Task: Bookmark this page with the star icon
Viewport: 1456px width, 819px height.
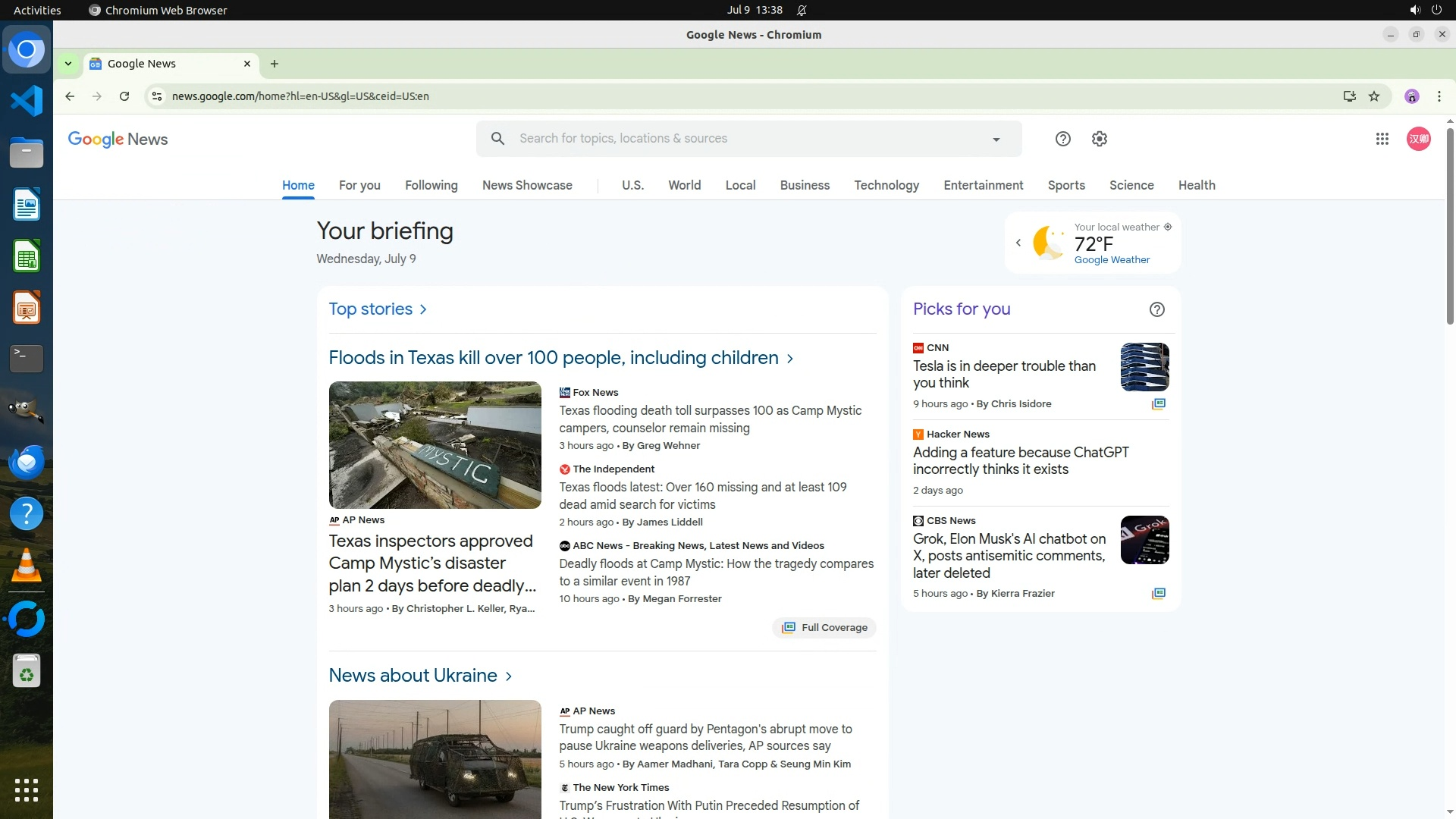Action: coord(1373,96)
